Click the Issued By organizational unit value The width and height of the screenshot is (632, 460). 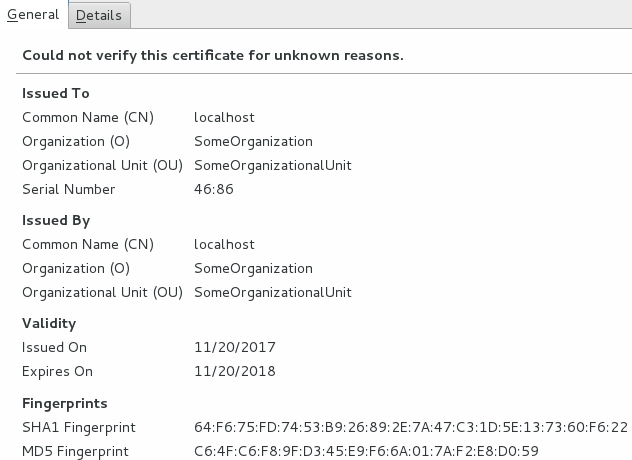[273, 292]
